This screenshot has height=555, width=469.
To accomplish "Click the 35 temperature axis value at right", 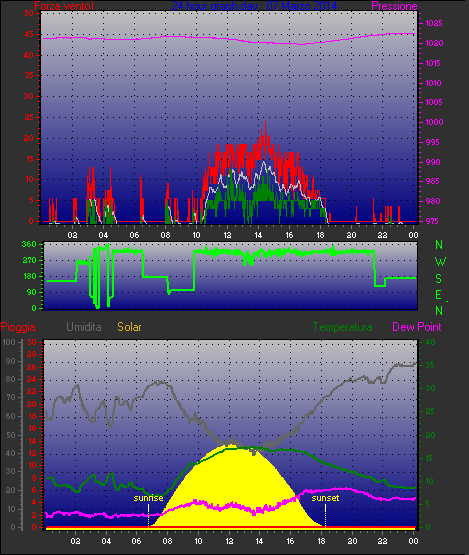I will point(430,365).
